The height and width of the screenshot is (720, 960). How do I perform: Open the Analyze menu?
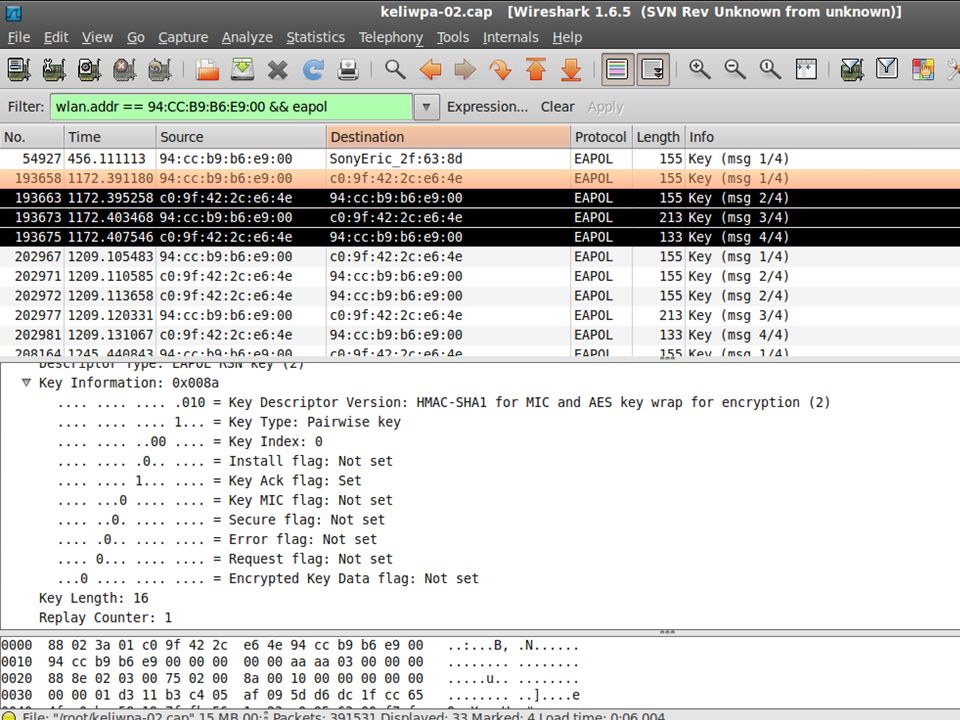[247, 37]
